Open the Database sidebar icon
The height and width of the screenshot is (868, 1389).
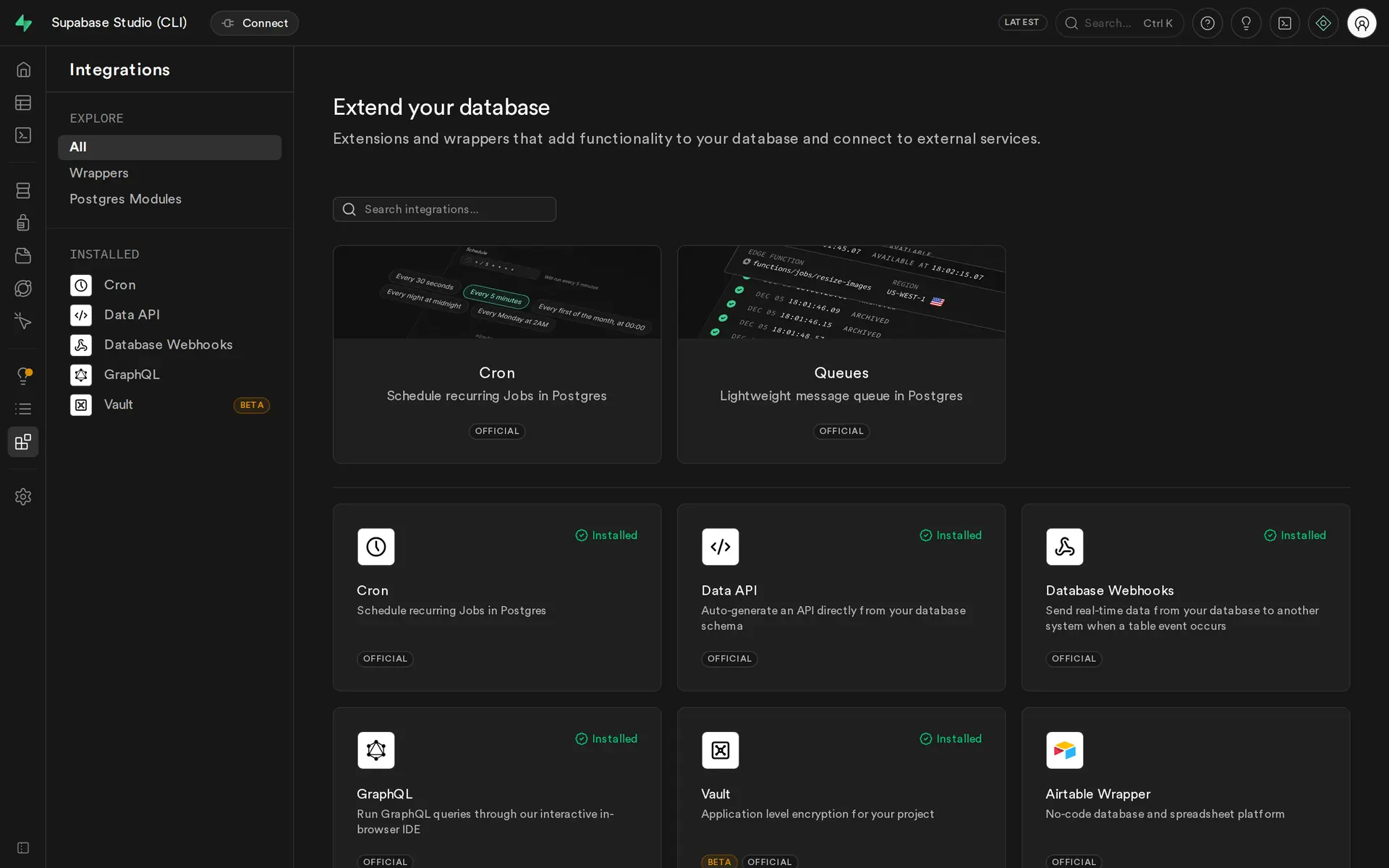(23, 190)
